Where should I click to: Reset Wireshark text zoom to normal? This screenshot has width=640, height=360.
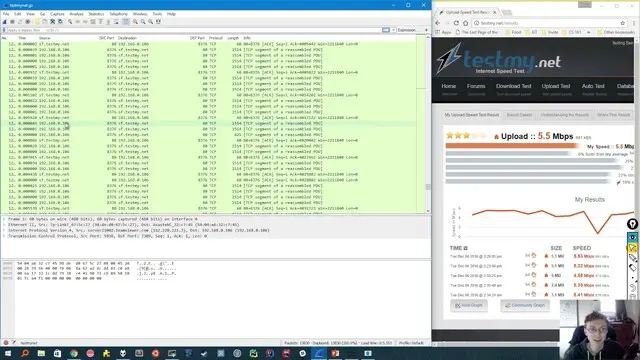point(151,22)
